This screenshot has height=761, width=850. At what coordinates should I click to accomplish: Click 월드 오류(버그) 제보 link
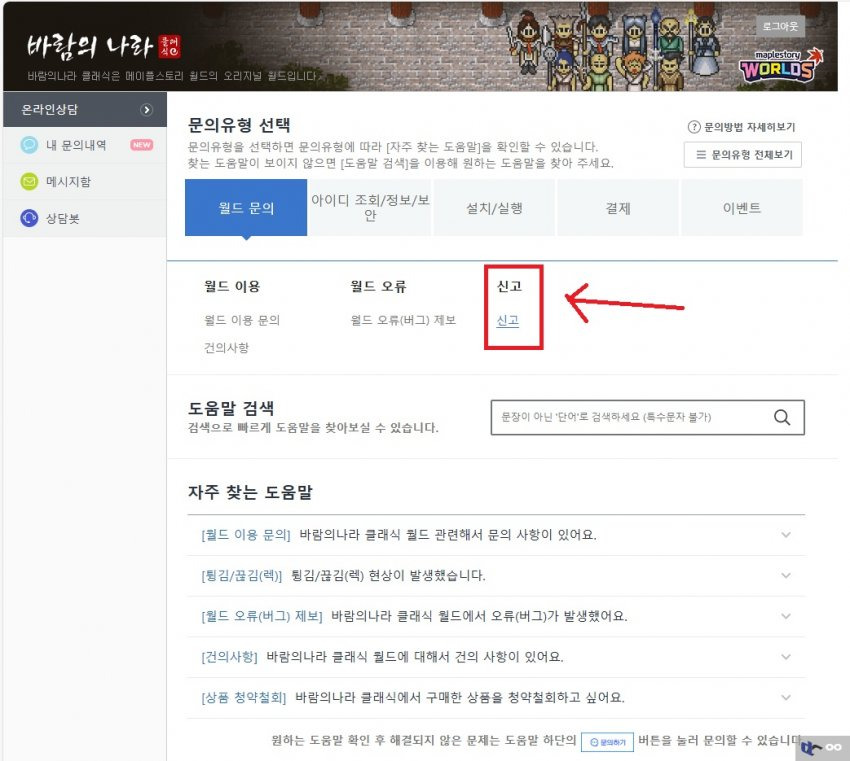point(403,320)
